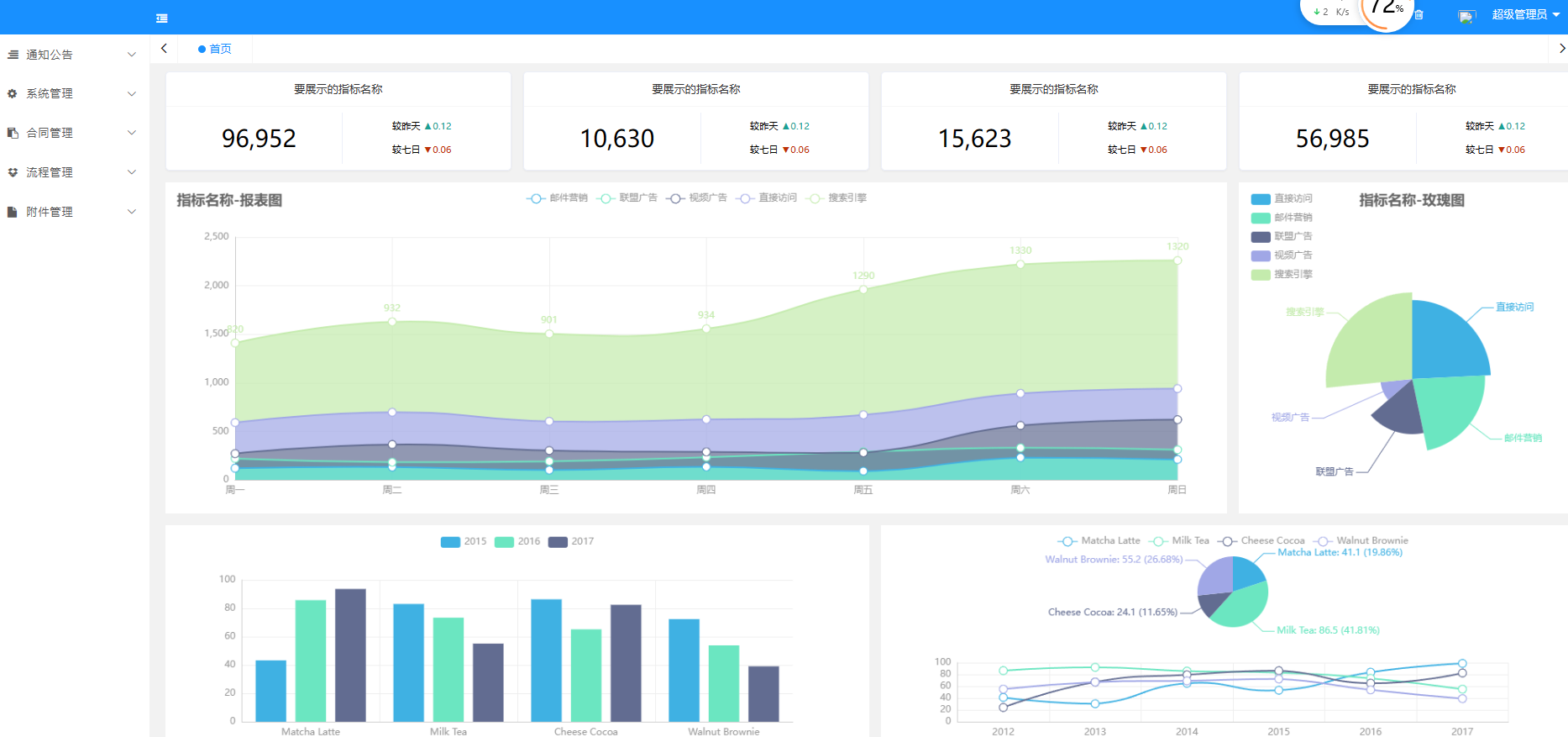Click the 指标名称-报表图 chart title
Screen dimensions: 1568x737
coord(229,201)
